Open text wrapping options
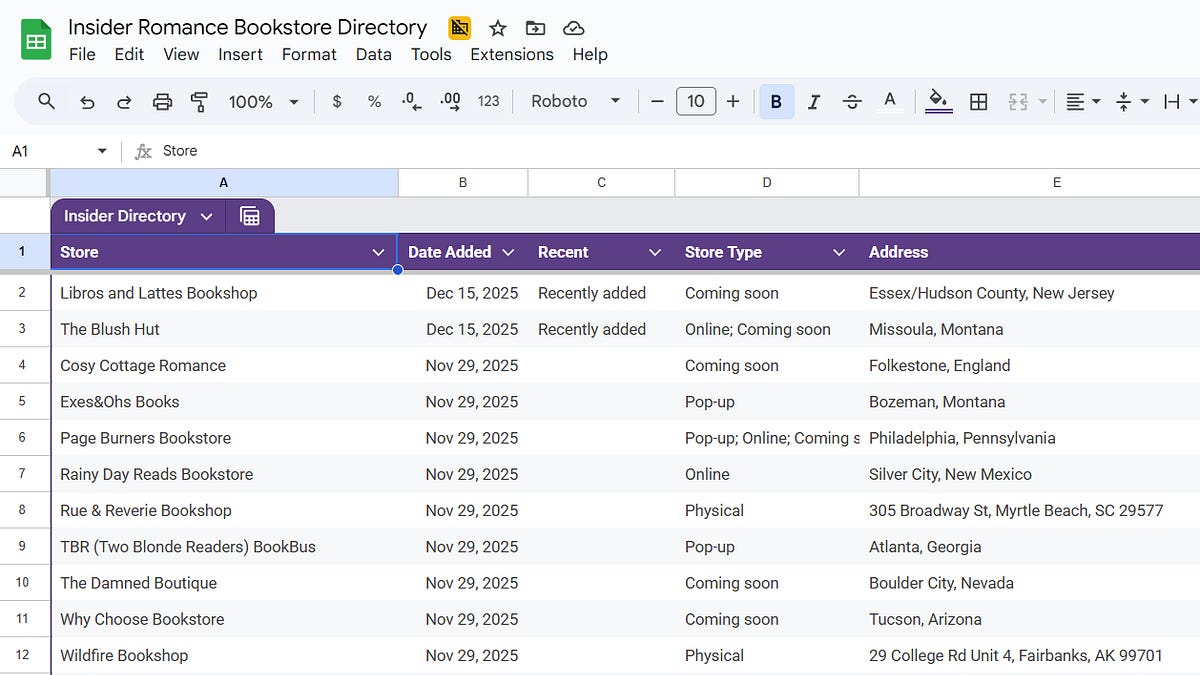This screenshot has height=675, width=1200. pyautogui.click(x=1181, y=101)
